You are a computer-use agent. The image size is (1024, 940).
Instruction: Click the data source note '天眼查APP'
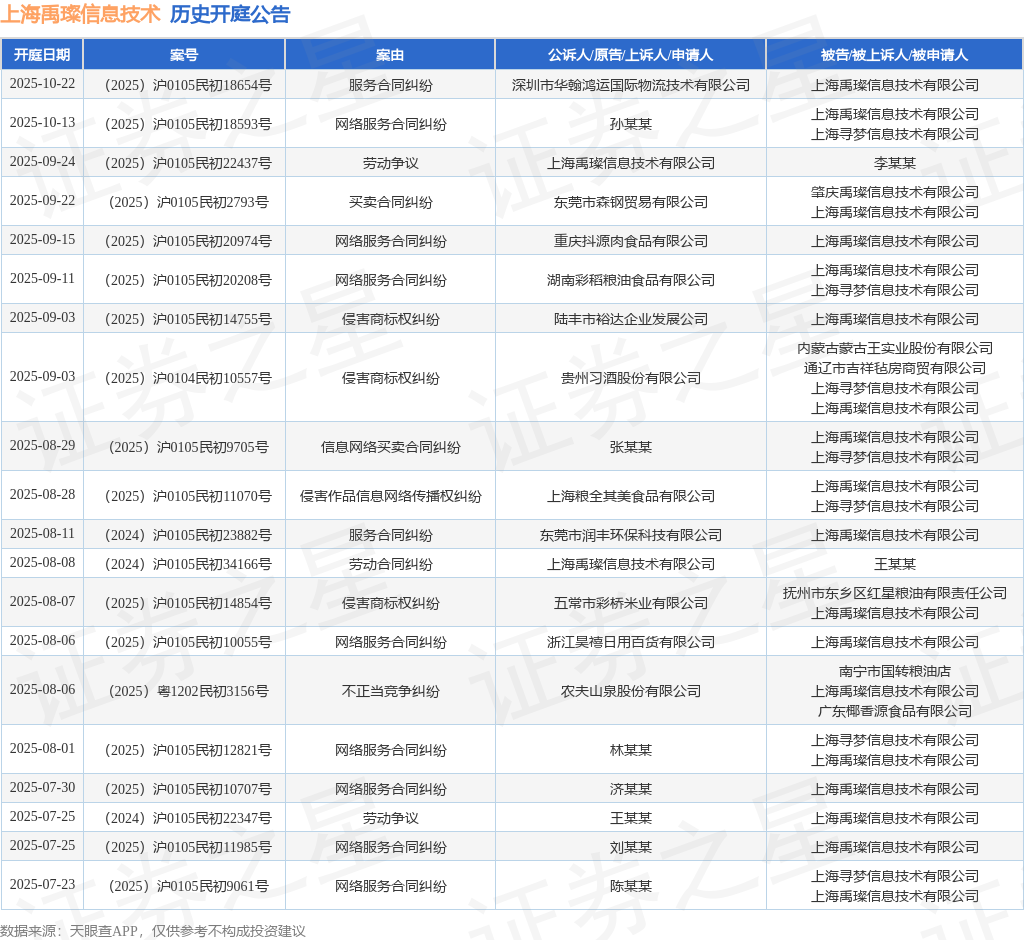[x=103, y=931]
